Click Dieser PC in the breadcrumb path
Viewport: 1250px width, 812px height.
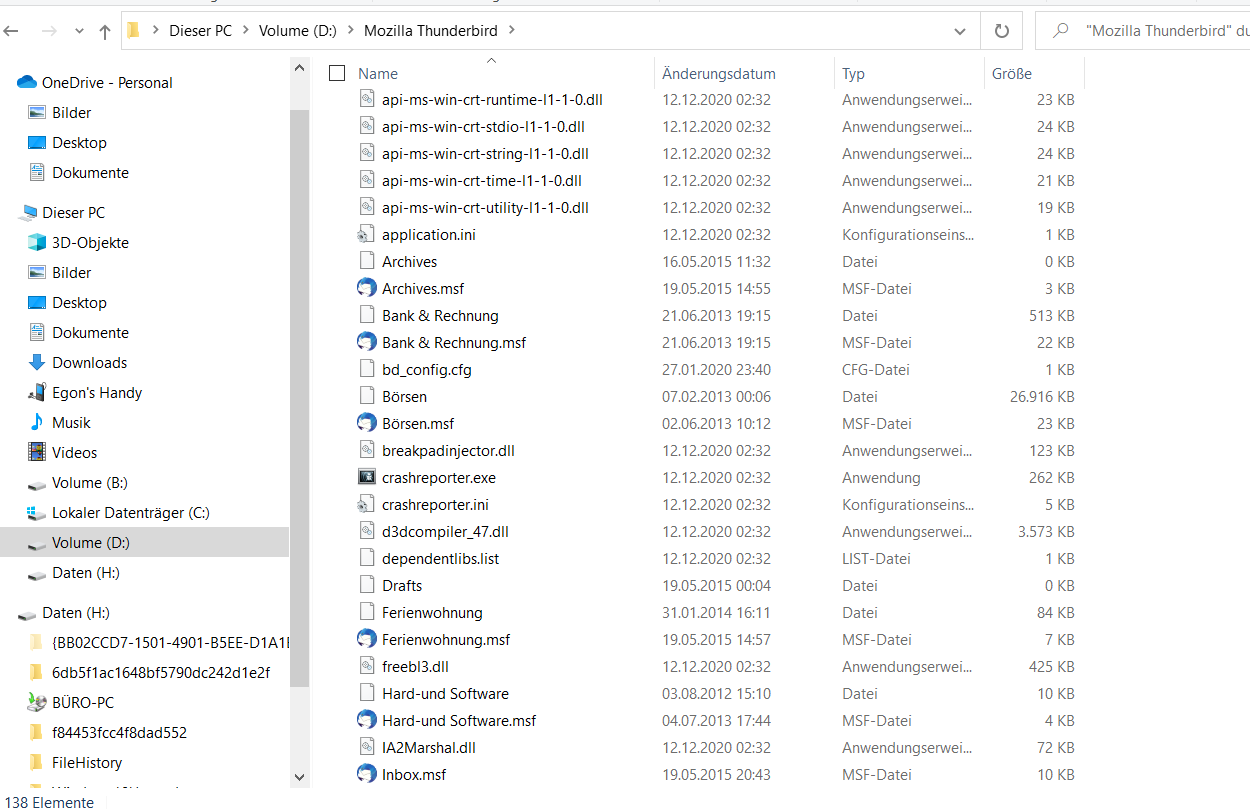tap(200, 31)
